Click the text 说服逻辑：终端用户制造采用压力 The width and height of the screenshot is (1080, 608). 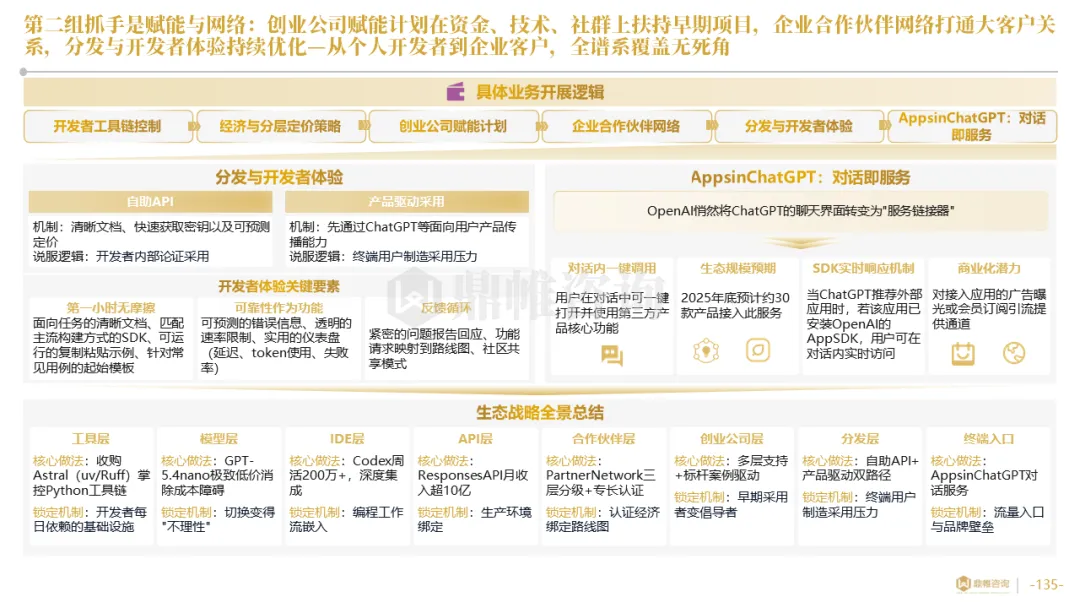[x=383, y=256]
